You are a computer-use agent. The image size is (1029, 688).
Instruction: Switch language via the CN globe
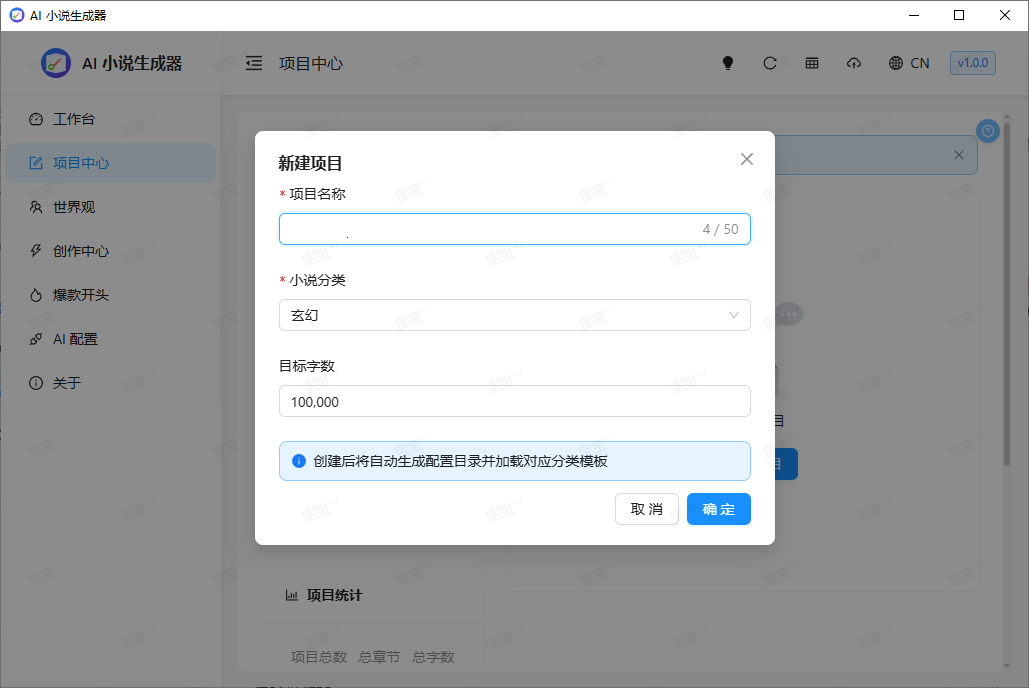tap(909, 63)
